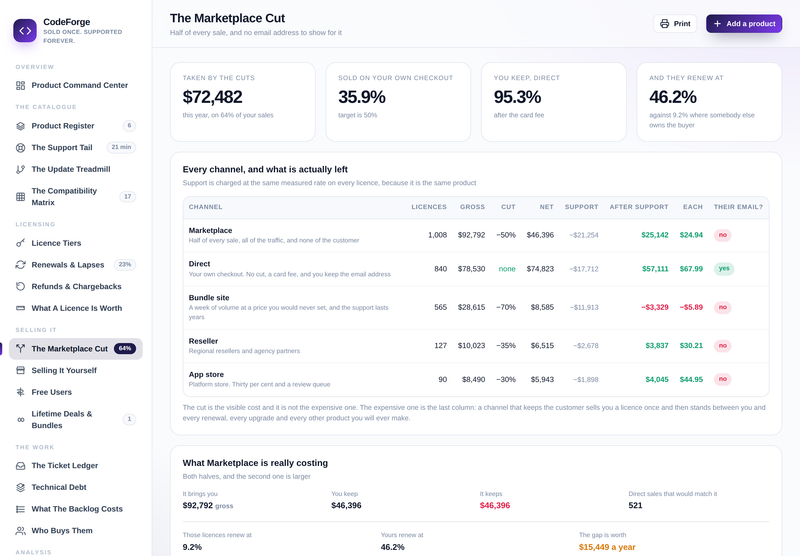Click the 64% badge on Marketplace Cut
800x556 pixels.
click(x=125, y=349)
